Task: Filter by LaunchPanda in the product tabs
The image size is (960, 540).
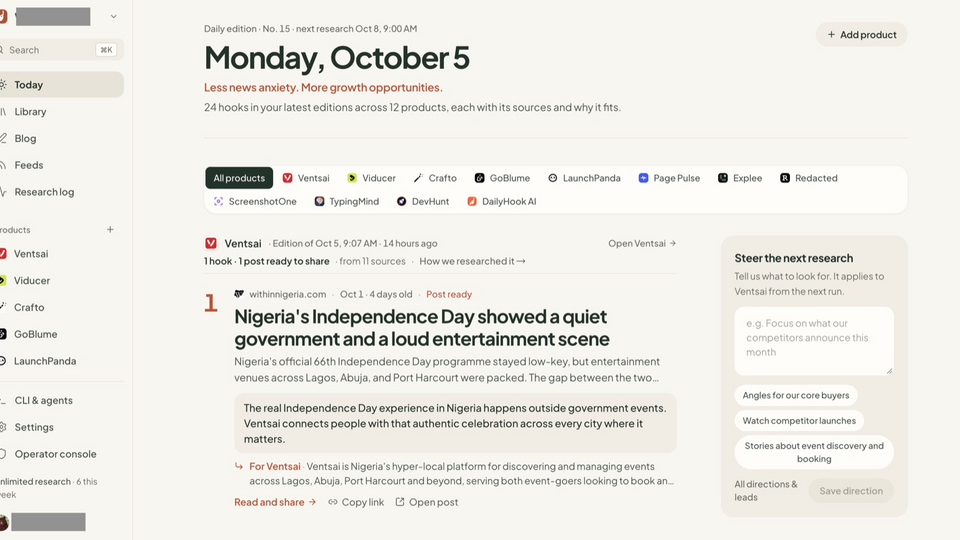Action: 583,178
